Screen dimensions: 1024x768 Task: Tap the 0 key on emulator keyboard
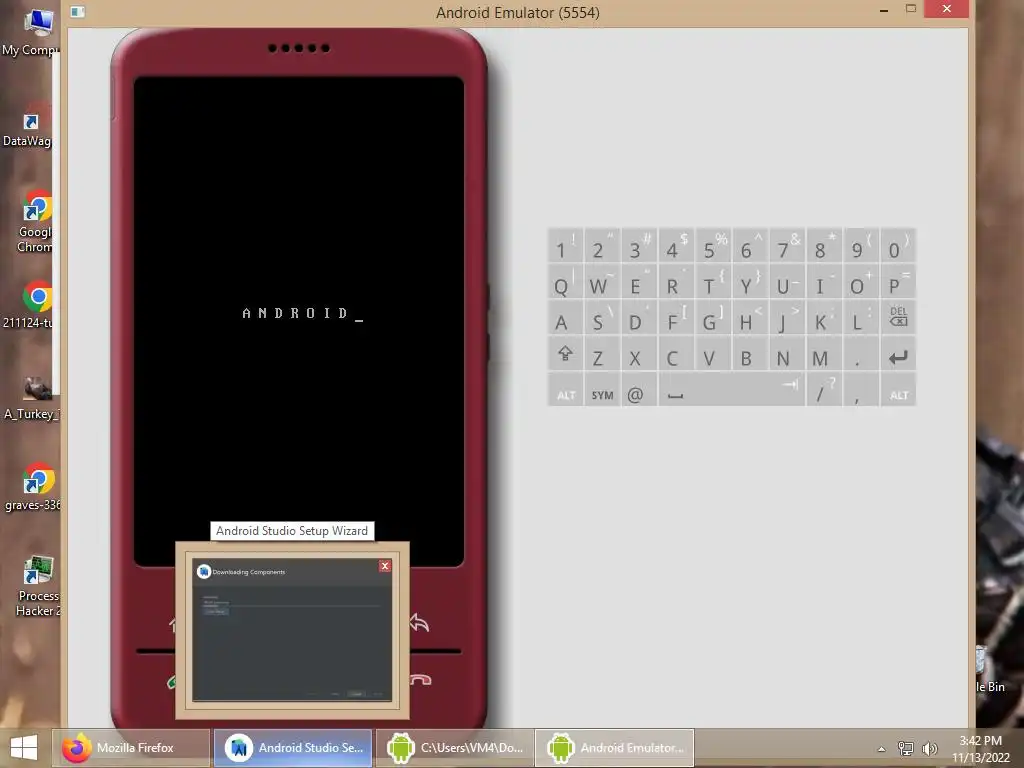pyautogui.click(x=898, y=246)
